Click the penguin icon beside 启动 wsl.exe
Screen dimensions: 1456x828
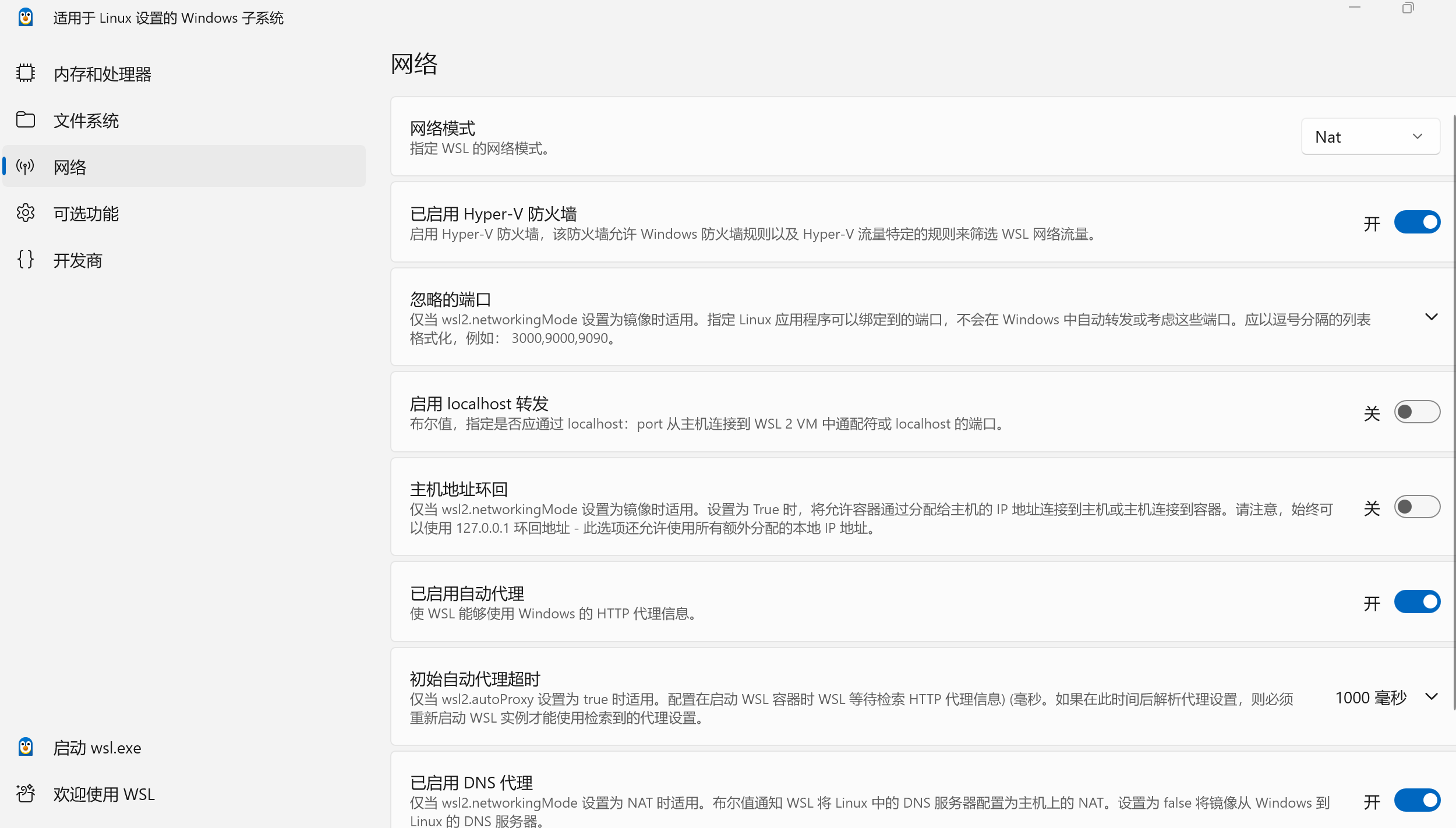[26, 747]
